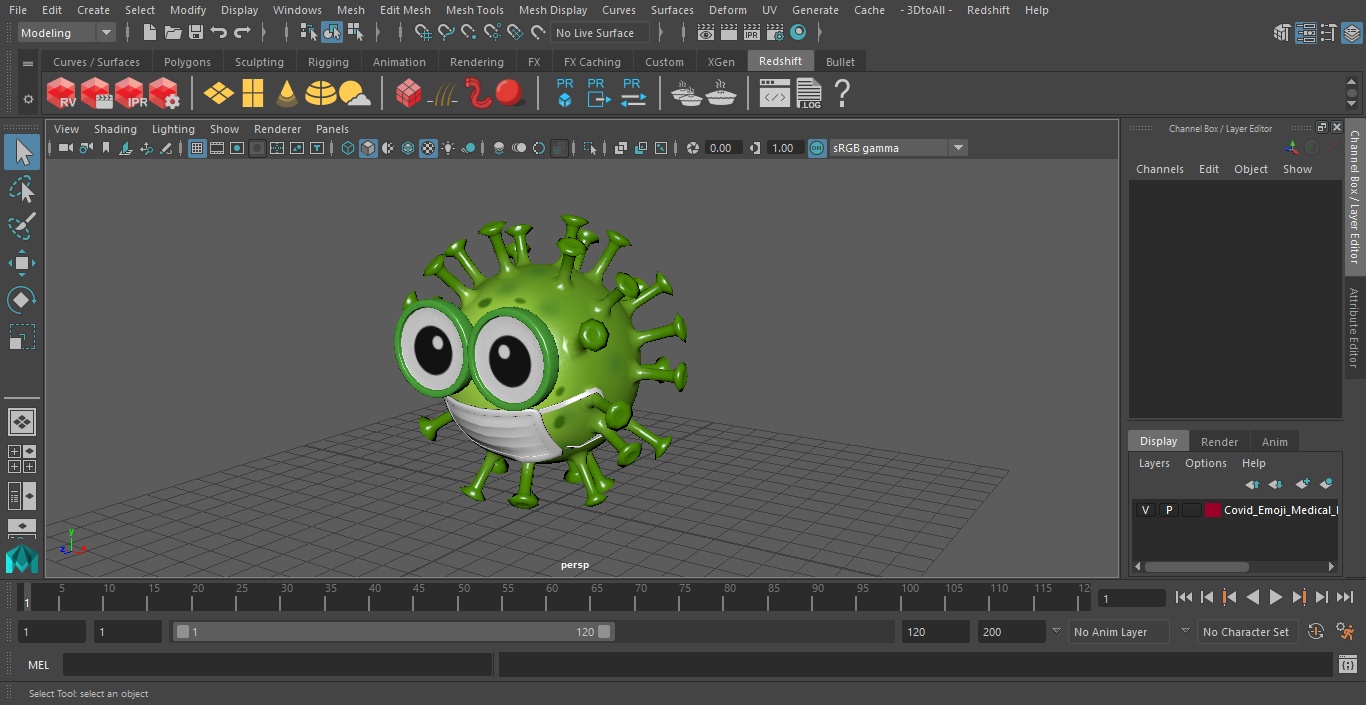Toggle auto key time icon near Character Set
The image size is (1366, 705).
coord(1316,632)
